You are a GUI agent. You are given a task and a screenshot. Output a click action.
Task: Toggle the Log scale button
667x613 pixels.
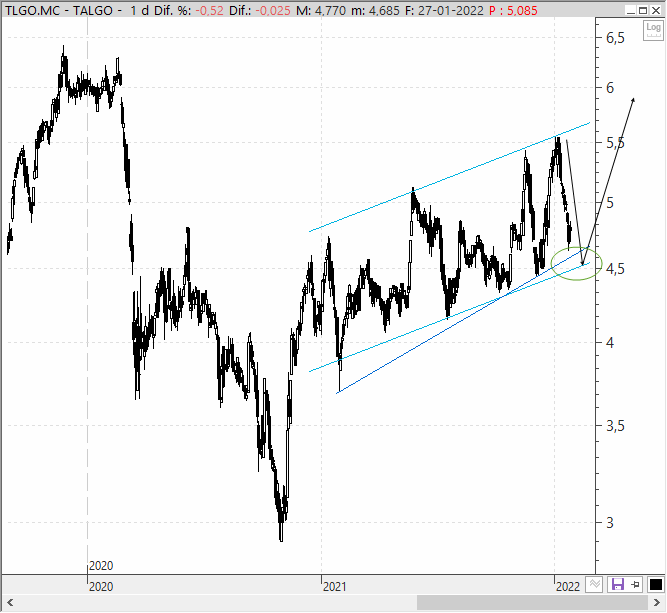653,31
